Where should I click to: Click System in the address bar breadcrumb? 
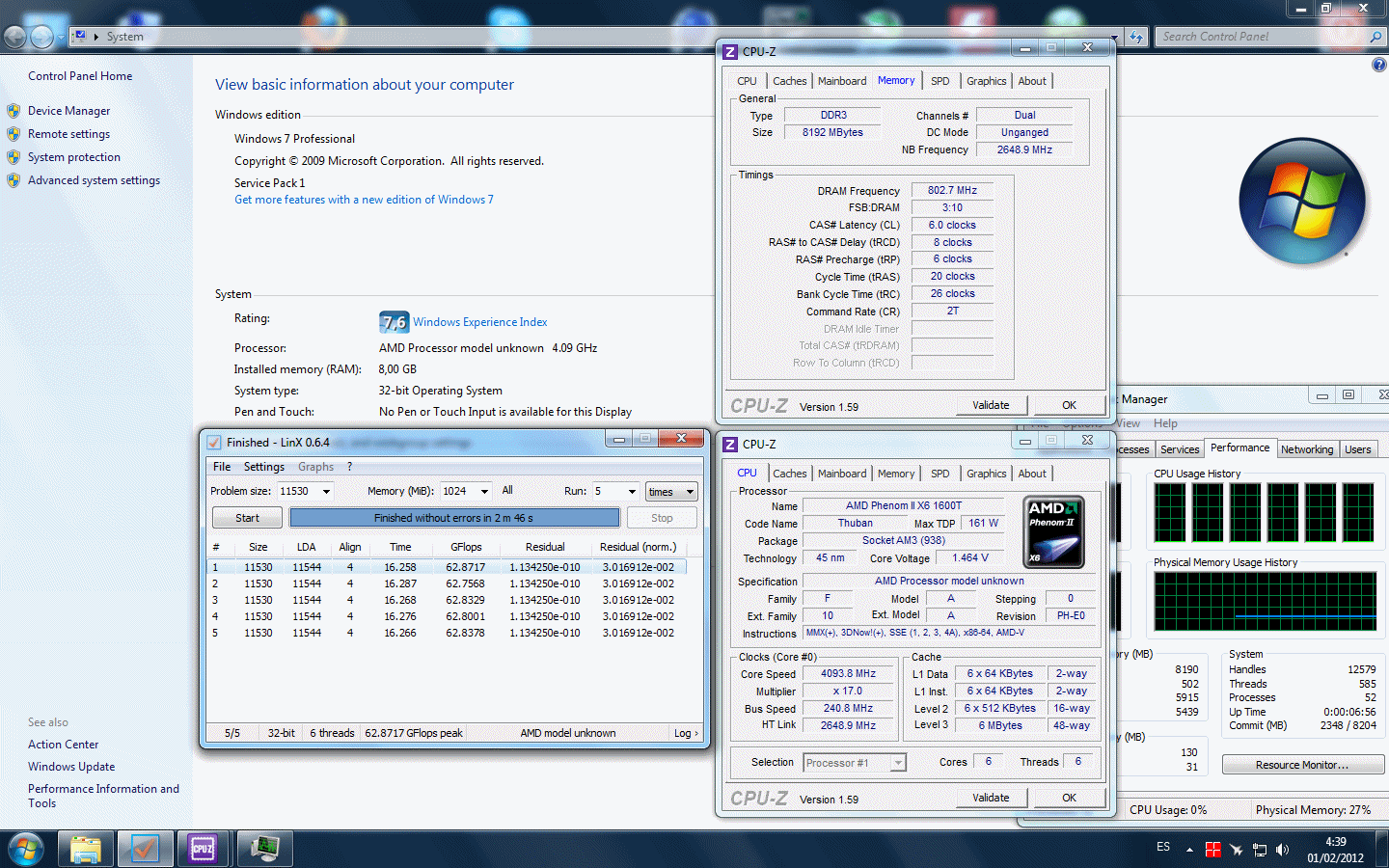pyautogui.click(x=125, y=37)
